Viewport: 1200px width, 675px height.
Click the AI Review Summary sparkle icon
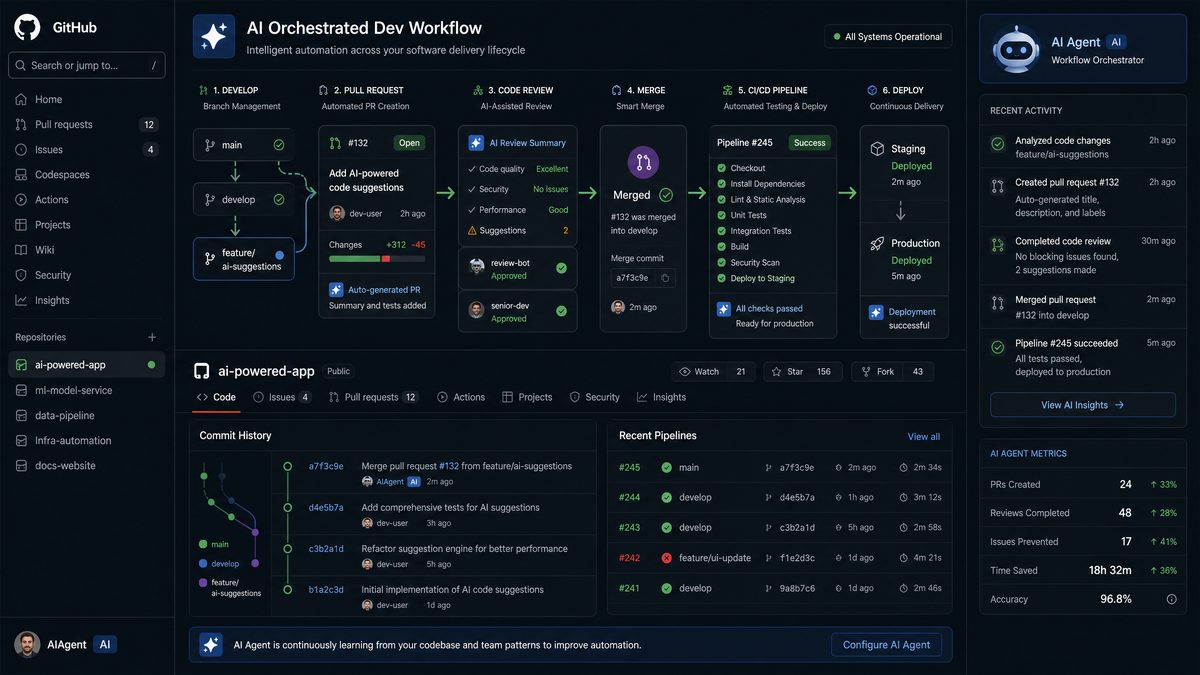[x=476, y=143]
